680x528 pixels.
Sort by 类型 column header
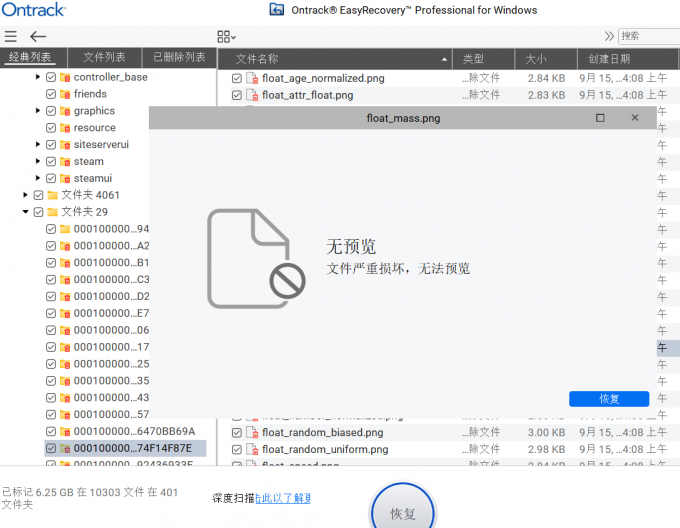point(484,59)
